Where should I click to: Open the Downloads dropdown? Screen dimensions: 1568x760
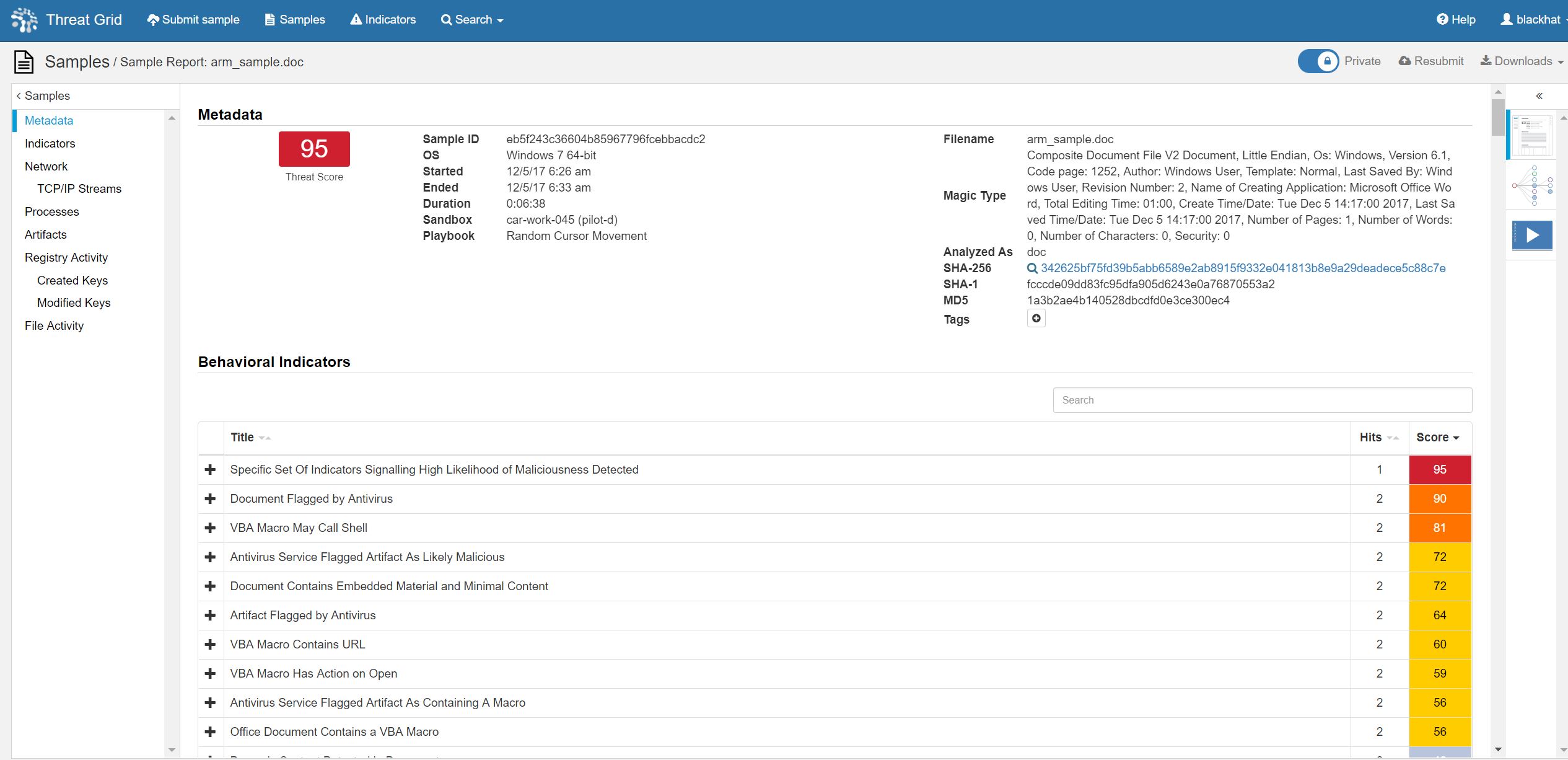click(1522, 61)
